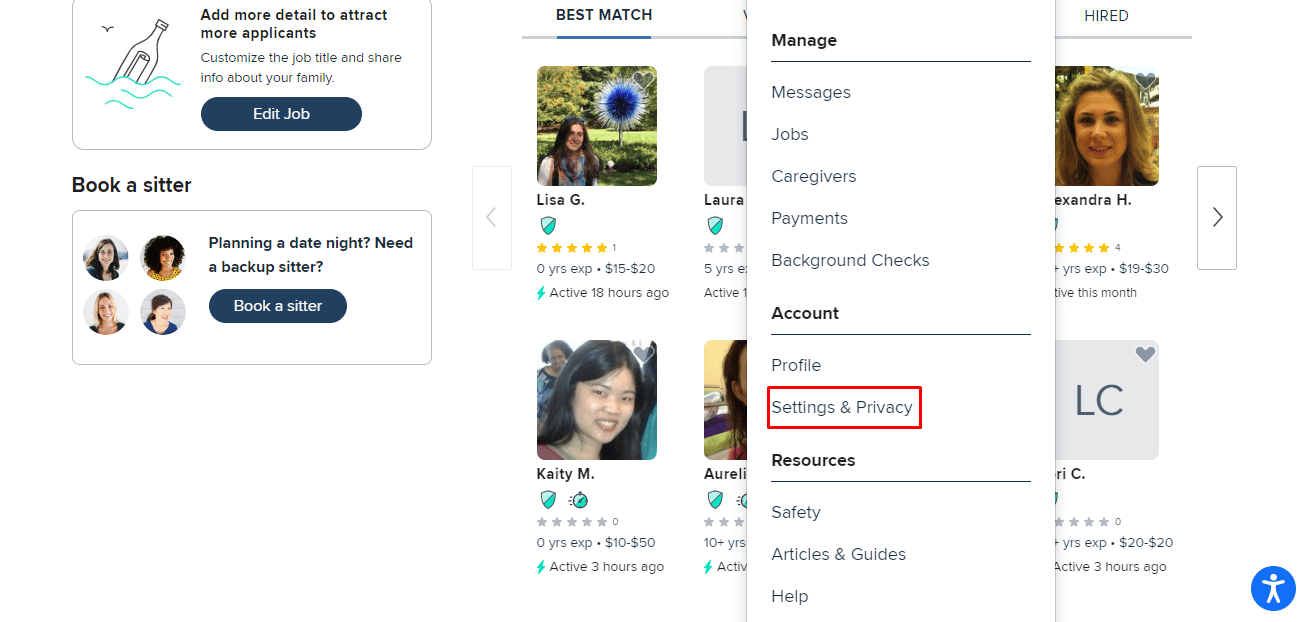Click the message-in-a-bottle illustration
This screenshot has height=622, width=1307.
(x=134, y=66)
